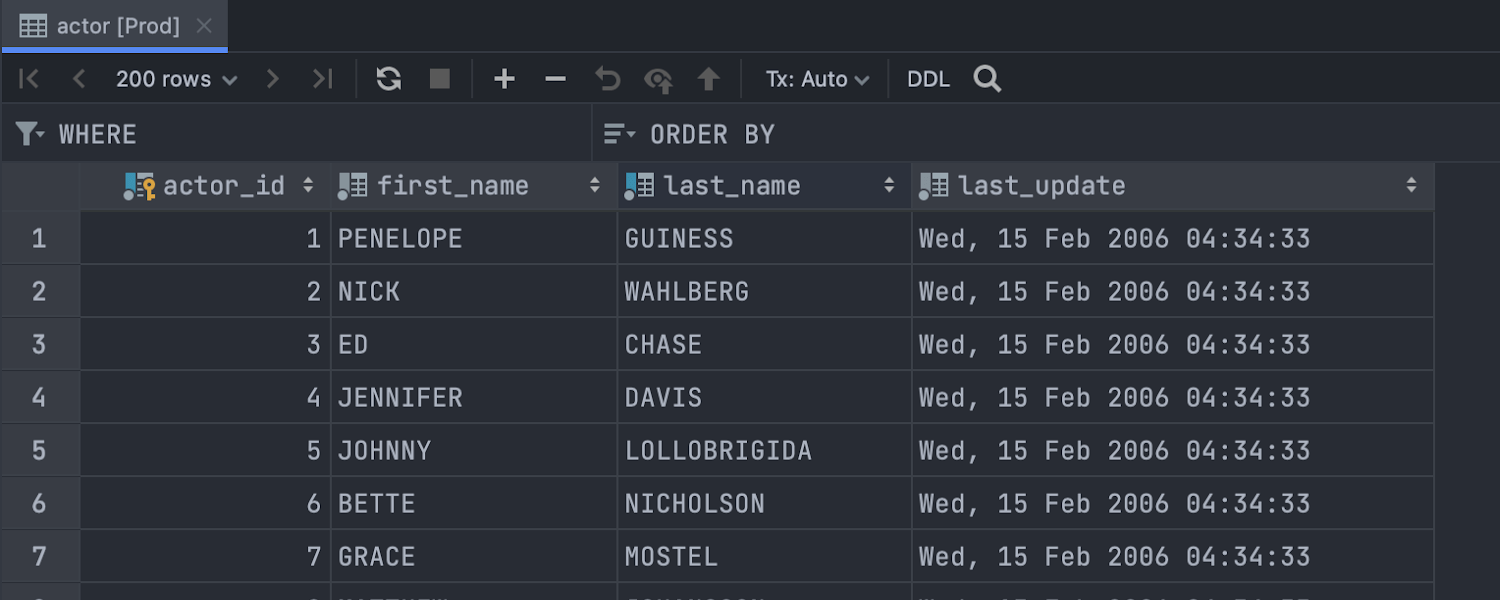Open the Tx: Auto transaction mode dropdown
This screenshot has height=600, width=1500.
point(816,79)
